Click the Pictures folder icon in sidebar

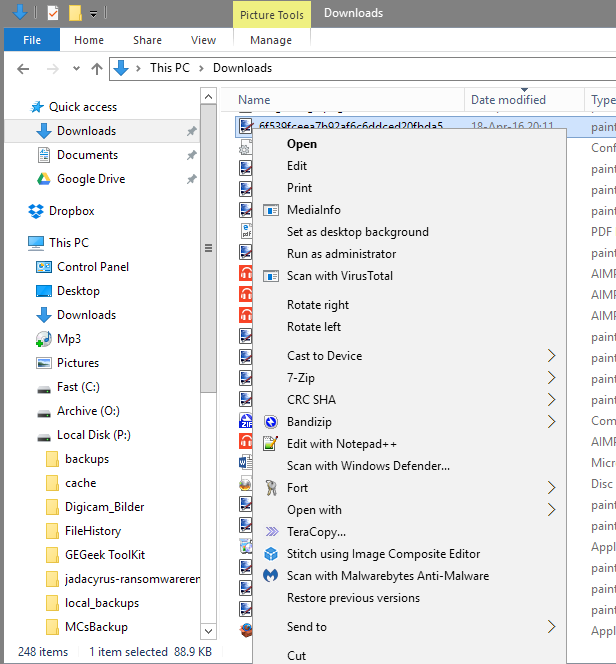pos(44,363)
